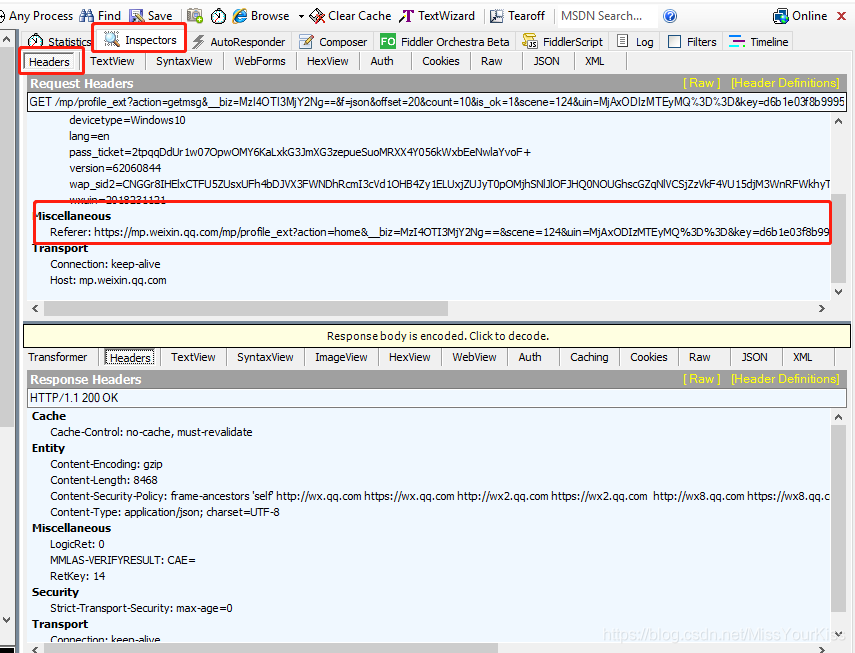Select the 'Content-Length: 8468' header row
Screen dimensions: 855x653
(x=104, y=480)
